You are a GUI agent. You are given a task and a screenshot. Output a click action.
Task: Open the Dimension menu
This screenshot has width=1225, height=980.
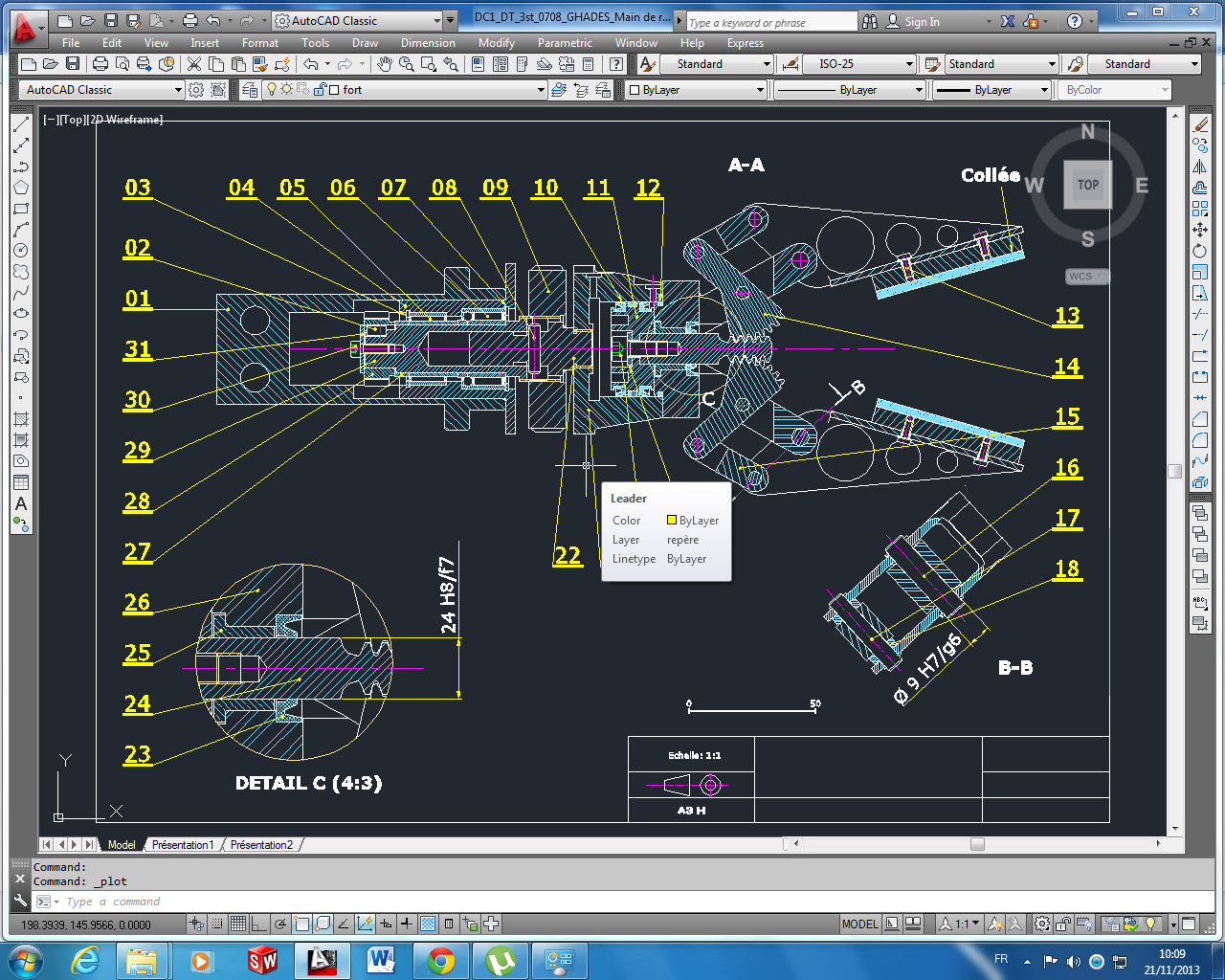(x=428, y=43)
